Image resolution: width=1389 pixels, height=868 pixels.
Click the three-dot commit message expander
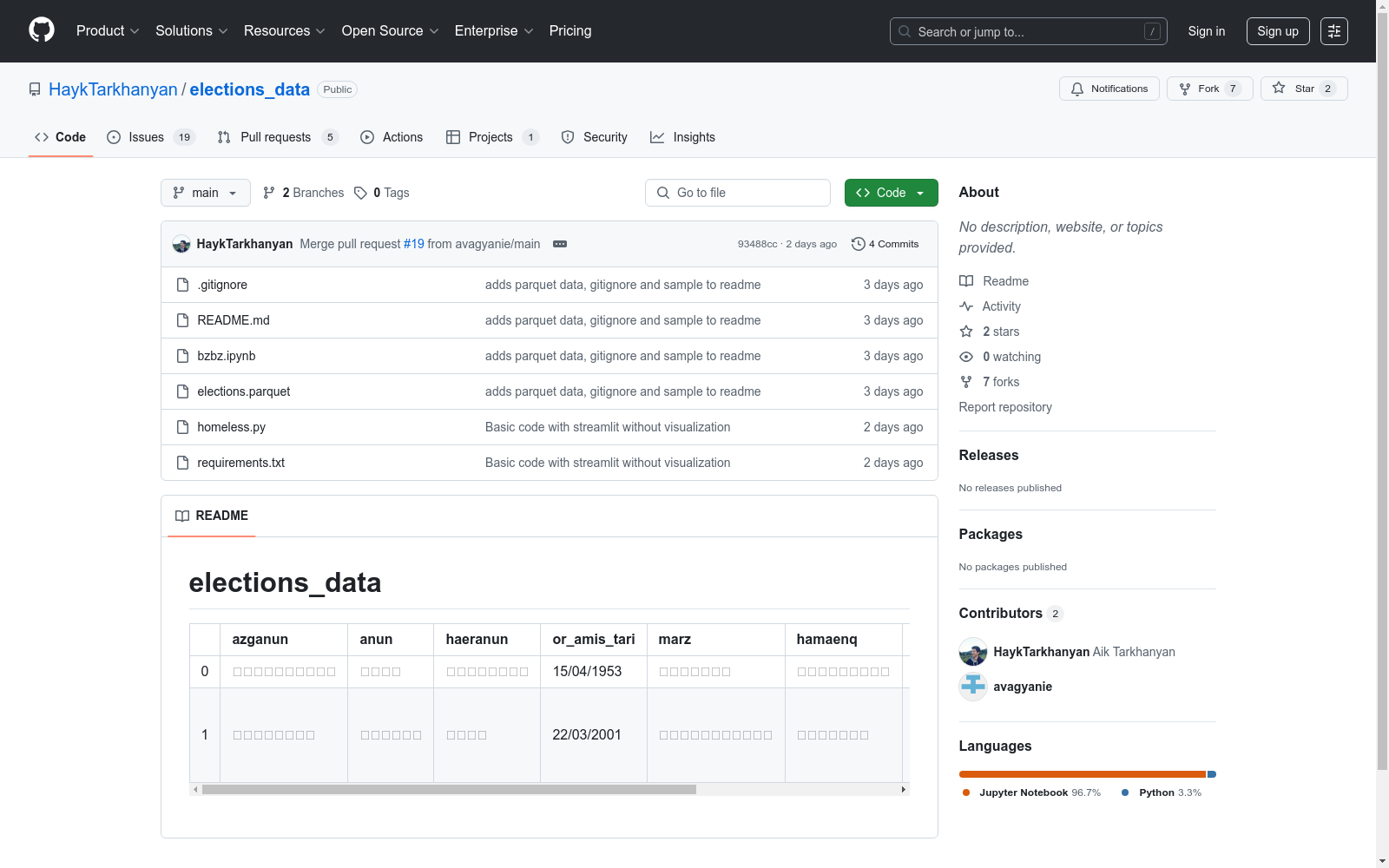(x=560, y=244)
